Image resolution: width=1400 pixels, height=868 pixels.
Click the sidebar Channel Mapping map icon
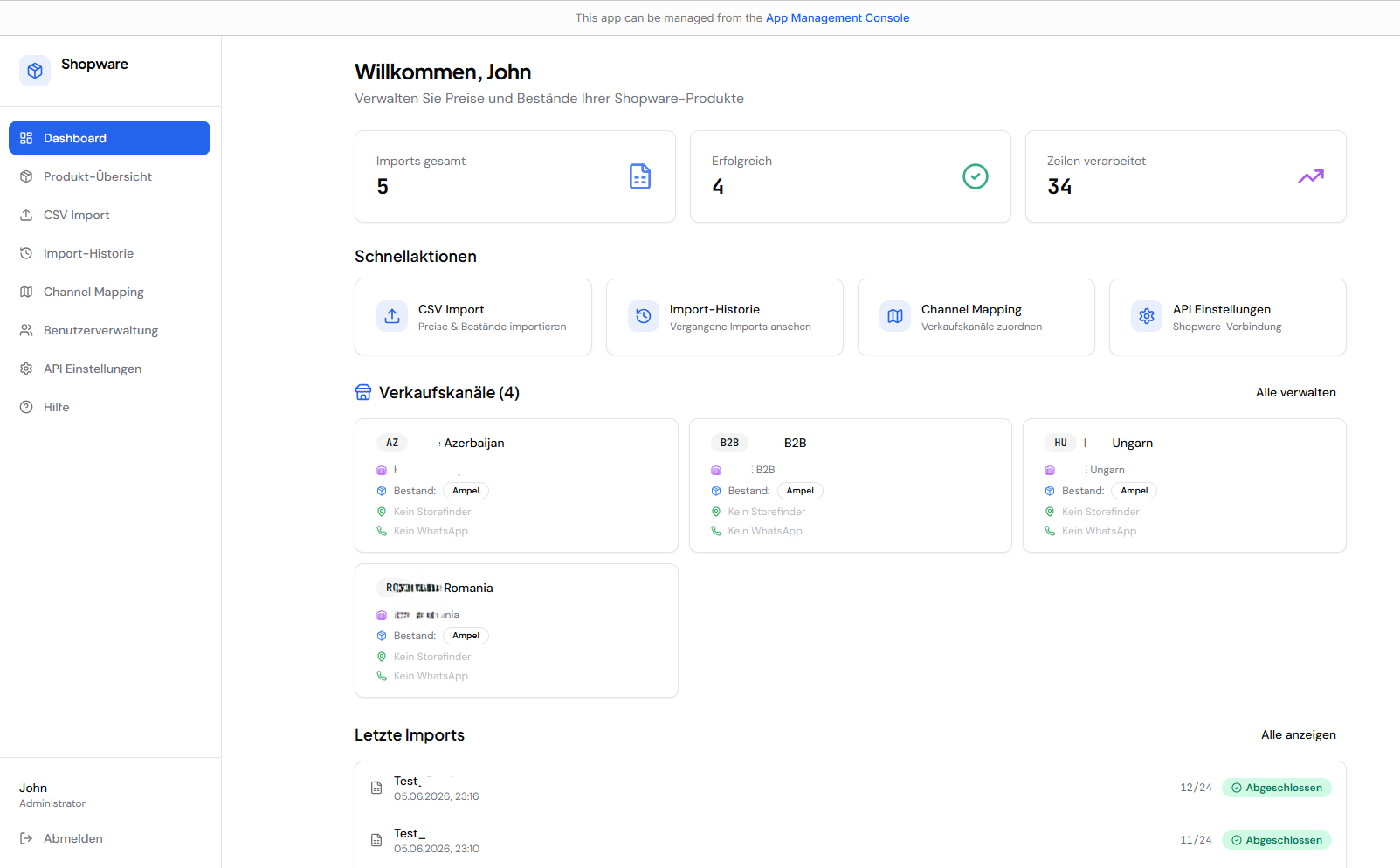(x=26, y=292)
